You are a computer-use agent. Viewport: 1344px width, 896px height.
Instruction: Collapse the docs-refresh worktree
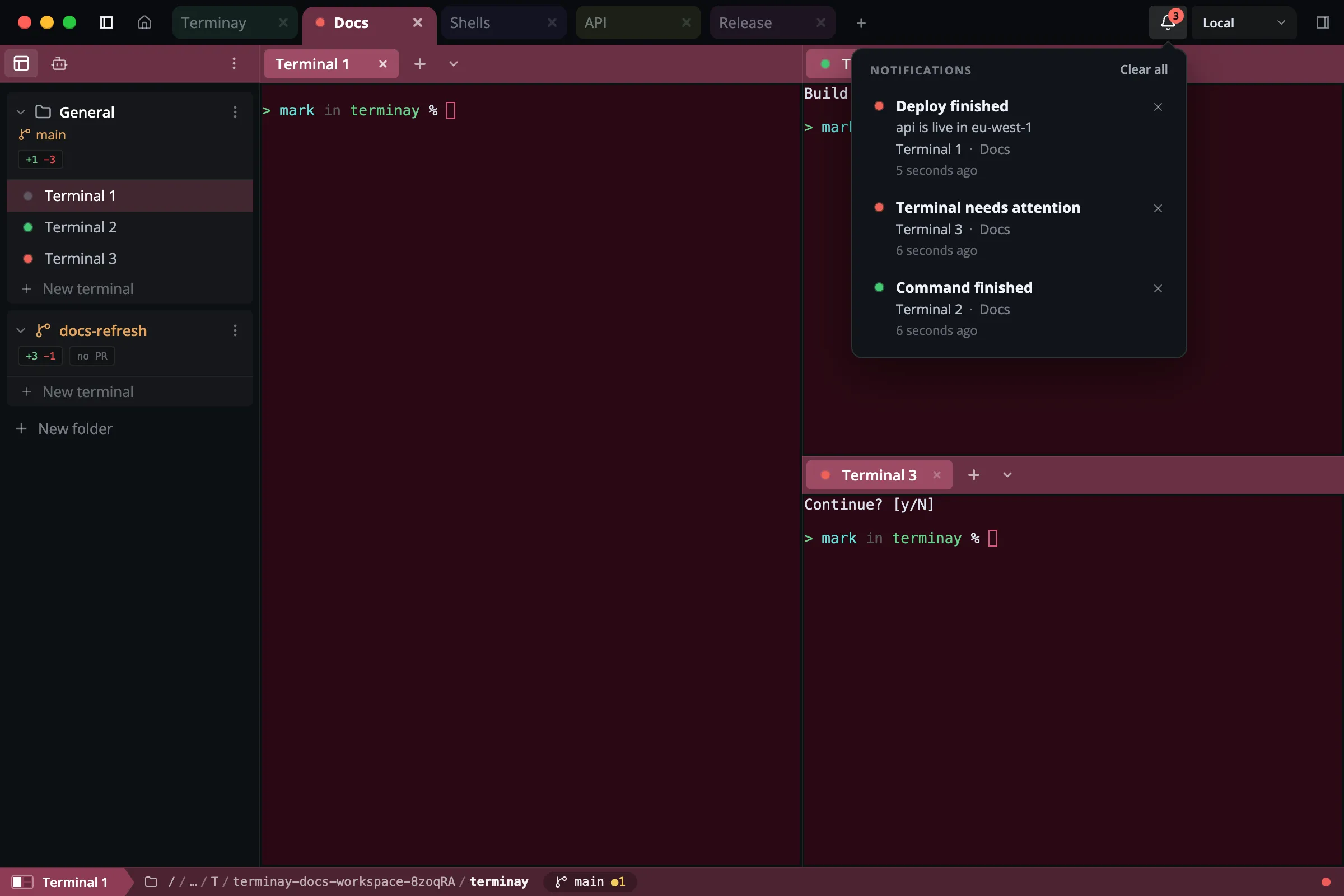click(x=21, y=330)
